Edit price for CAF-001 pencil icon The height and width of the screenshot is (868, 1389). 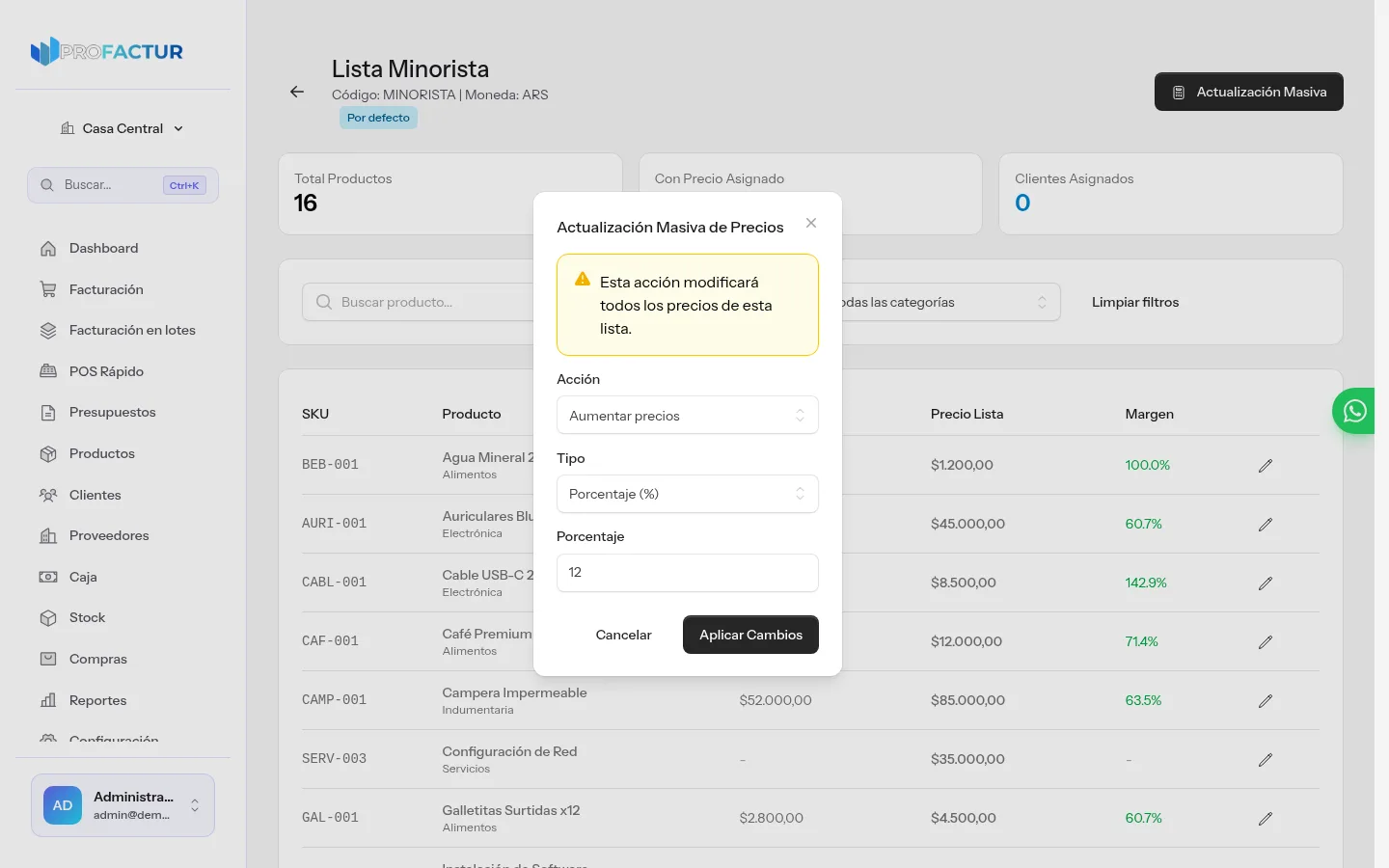tap(1266, 642)
